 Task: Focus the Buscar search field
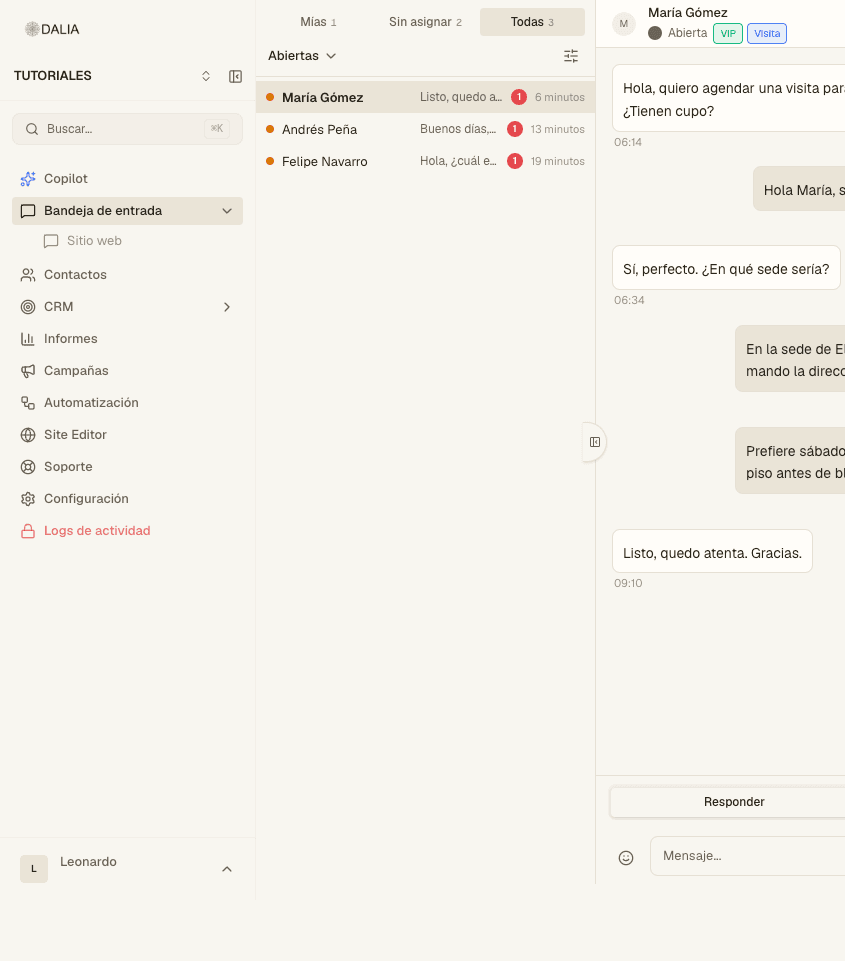click(127, 129)
